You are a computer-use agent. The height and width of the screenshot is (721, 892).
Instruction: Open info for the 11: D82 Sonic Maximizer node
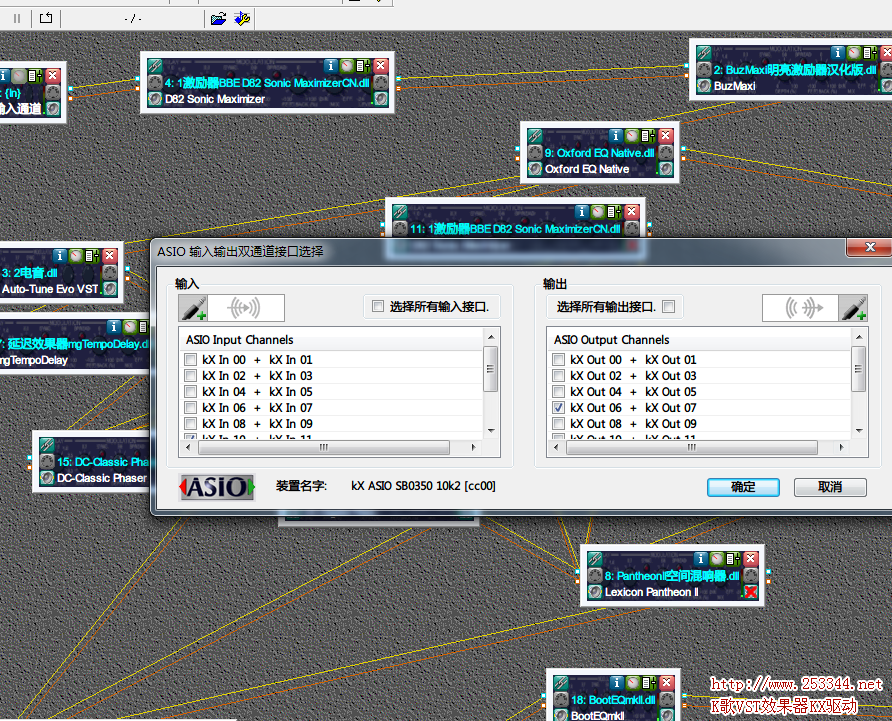point(581,212)
